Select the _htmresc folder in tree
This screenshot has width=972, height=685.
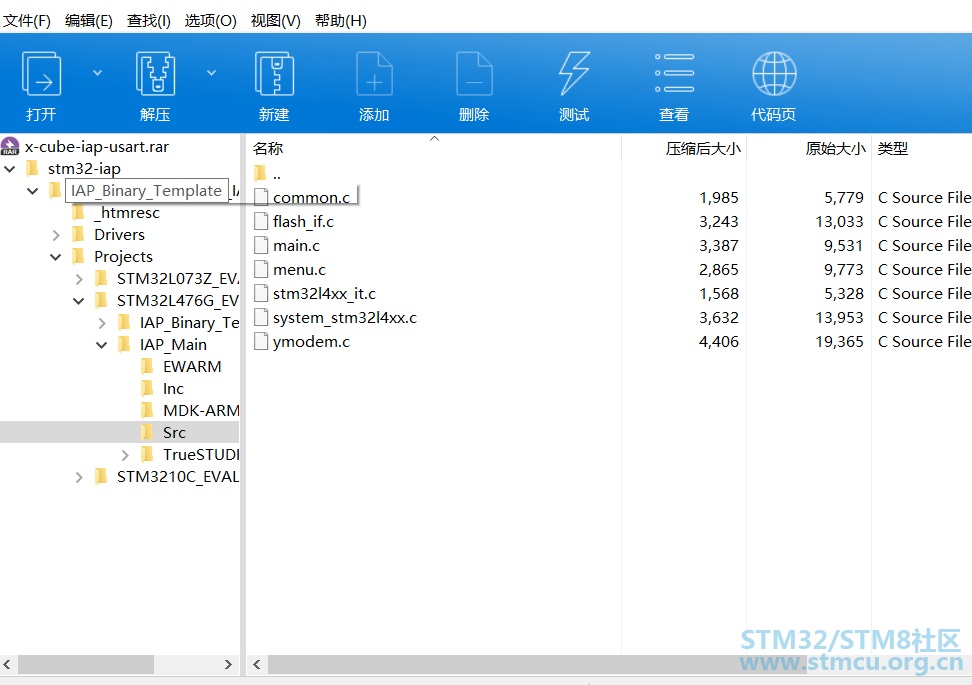(126, 213)
